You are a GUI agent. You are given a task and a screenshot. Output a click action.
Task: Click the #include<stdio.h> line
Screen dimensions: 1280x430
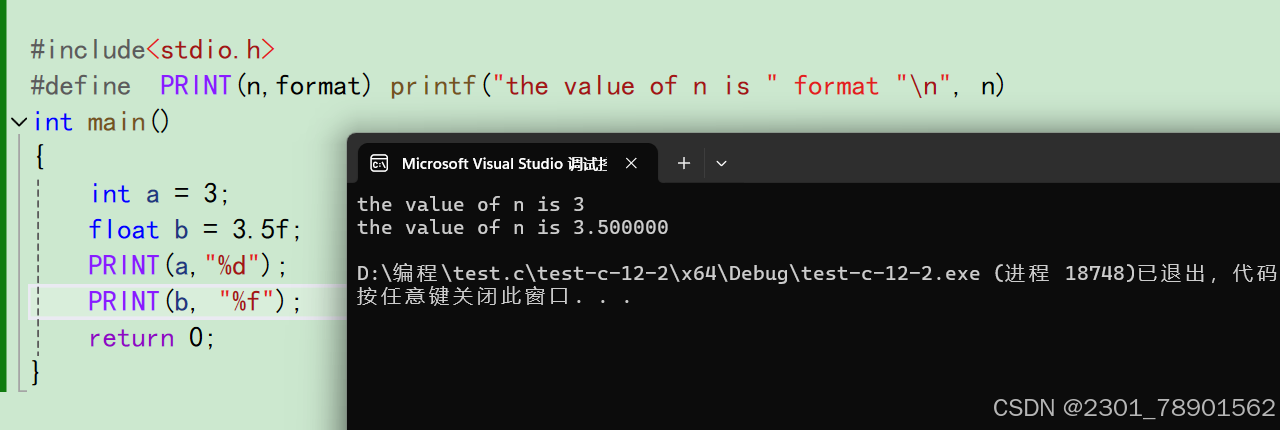click(x=152, y=50)
